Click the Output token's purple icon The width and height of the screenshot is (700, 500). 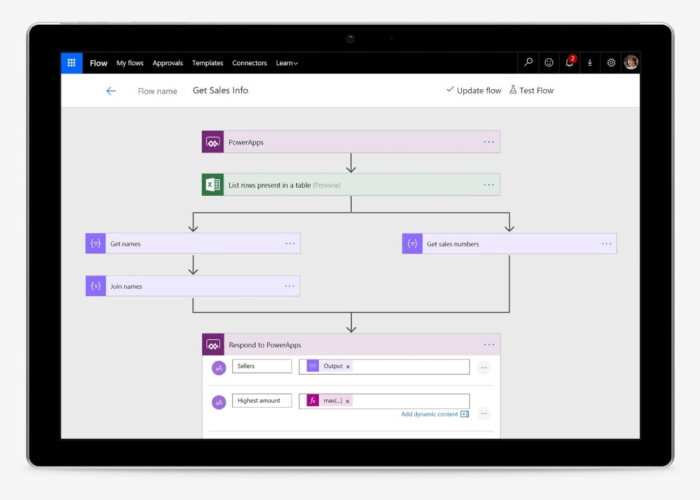coord(312,366)
